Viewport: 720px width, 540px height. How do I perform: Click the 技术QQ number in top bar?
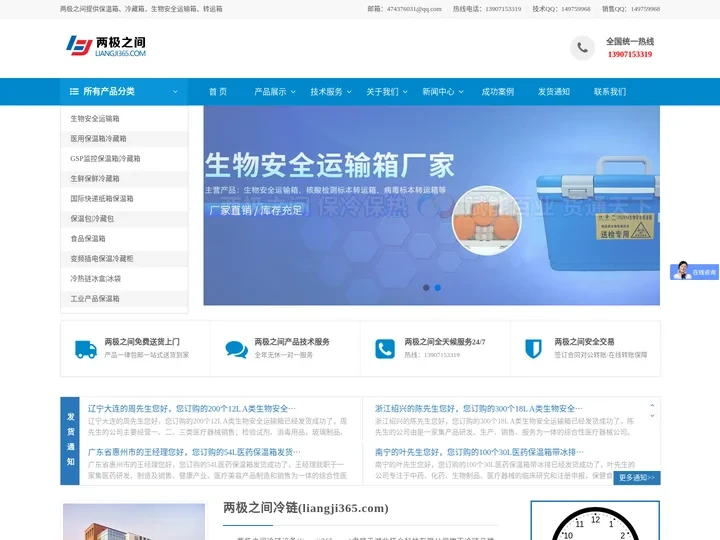pyautogui.click(x=575, y=9)
